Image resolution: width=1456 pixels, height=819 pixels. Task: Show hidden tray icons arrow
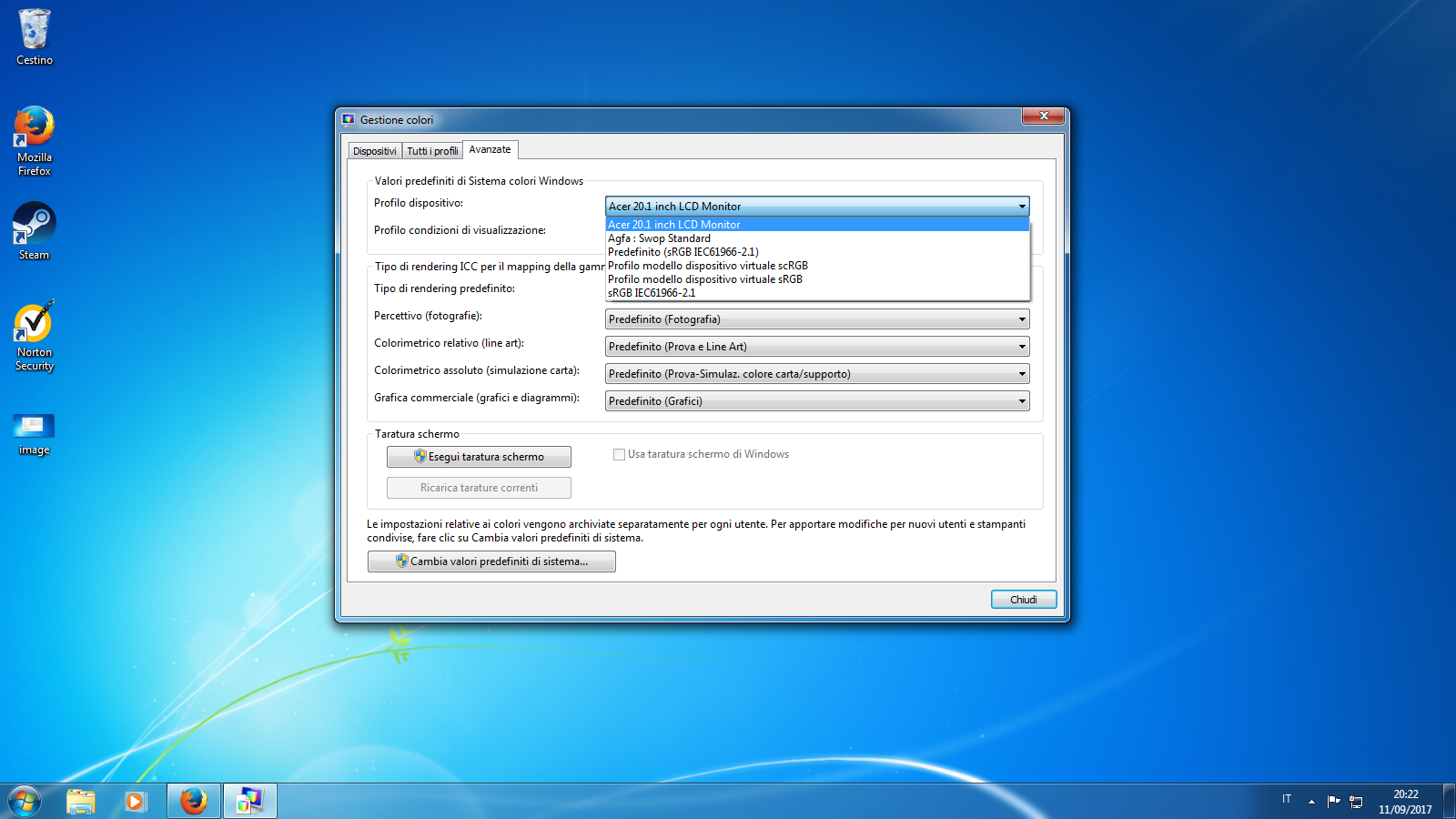click(x=1311, y=801)
